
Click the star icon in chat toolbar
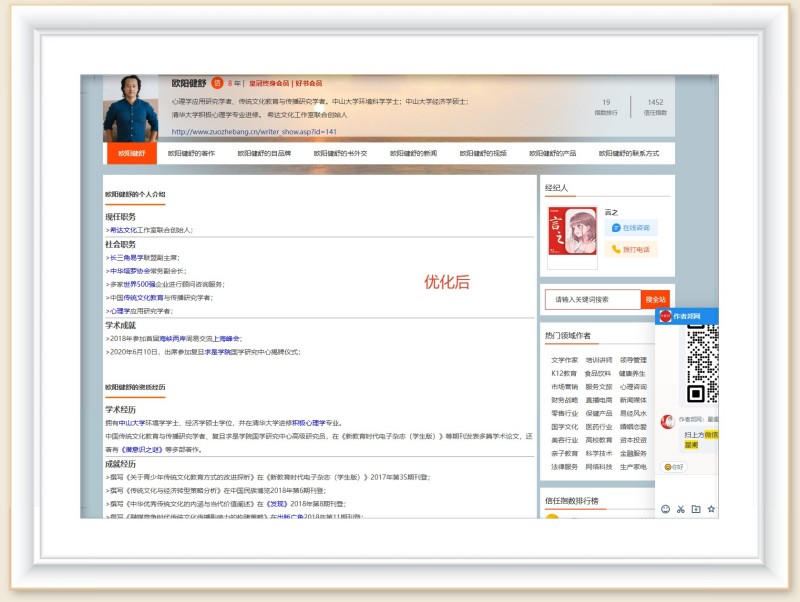click(712, 509)
